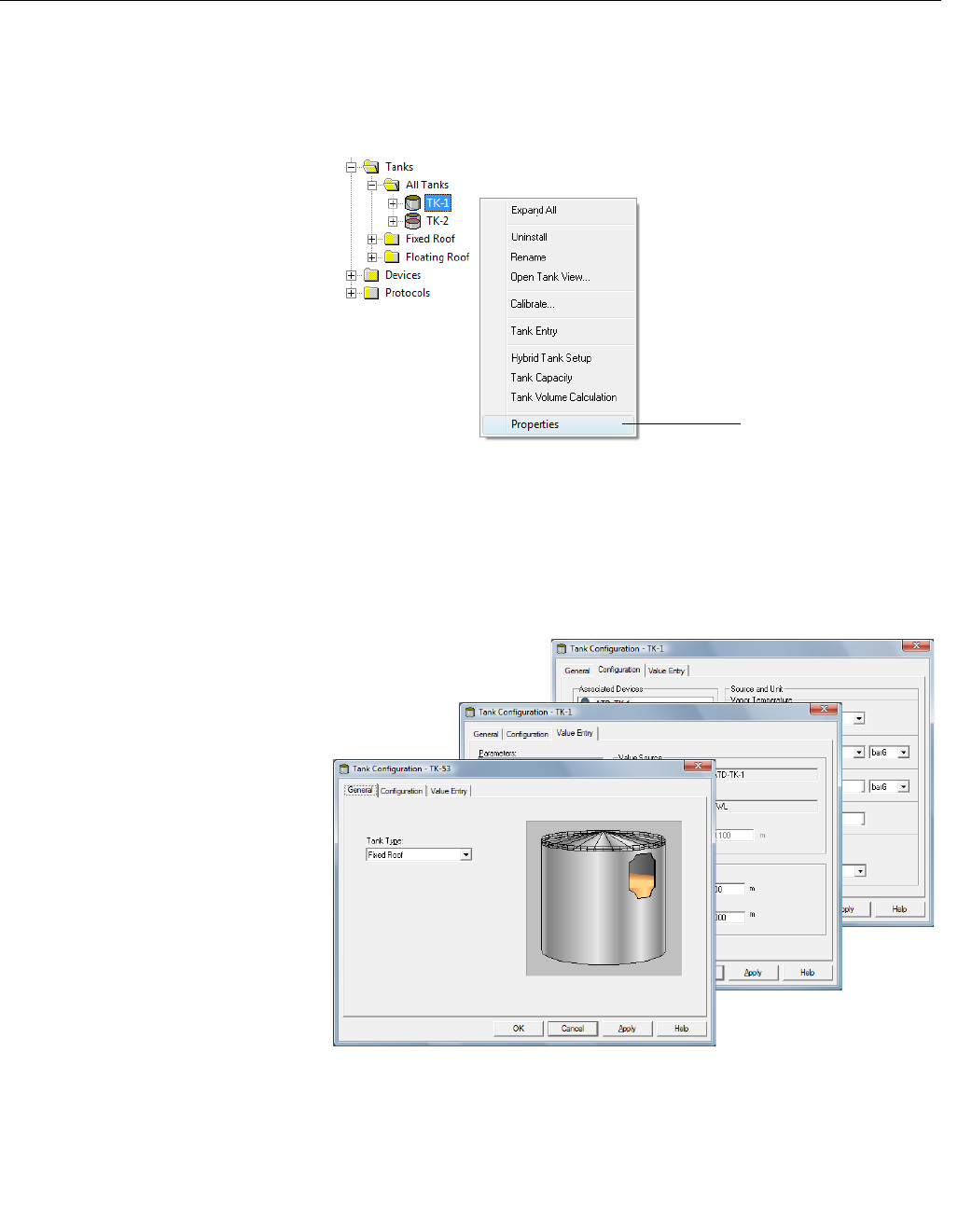The width and height of the screenshot is (958, 1232).
Task: Select TK-1 label in tree
Action: [437, 203]
